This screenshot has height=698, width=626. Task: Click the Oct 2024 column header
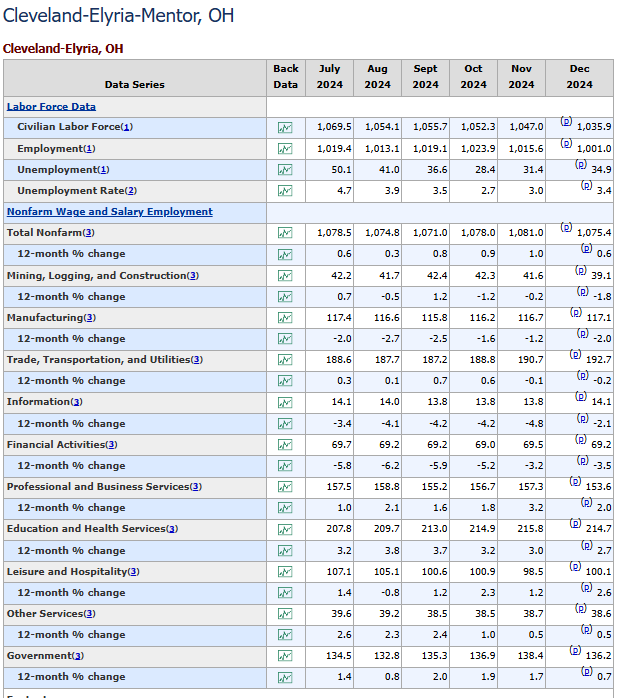pyautogui.click(x=473, y=77)
